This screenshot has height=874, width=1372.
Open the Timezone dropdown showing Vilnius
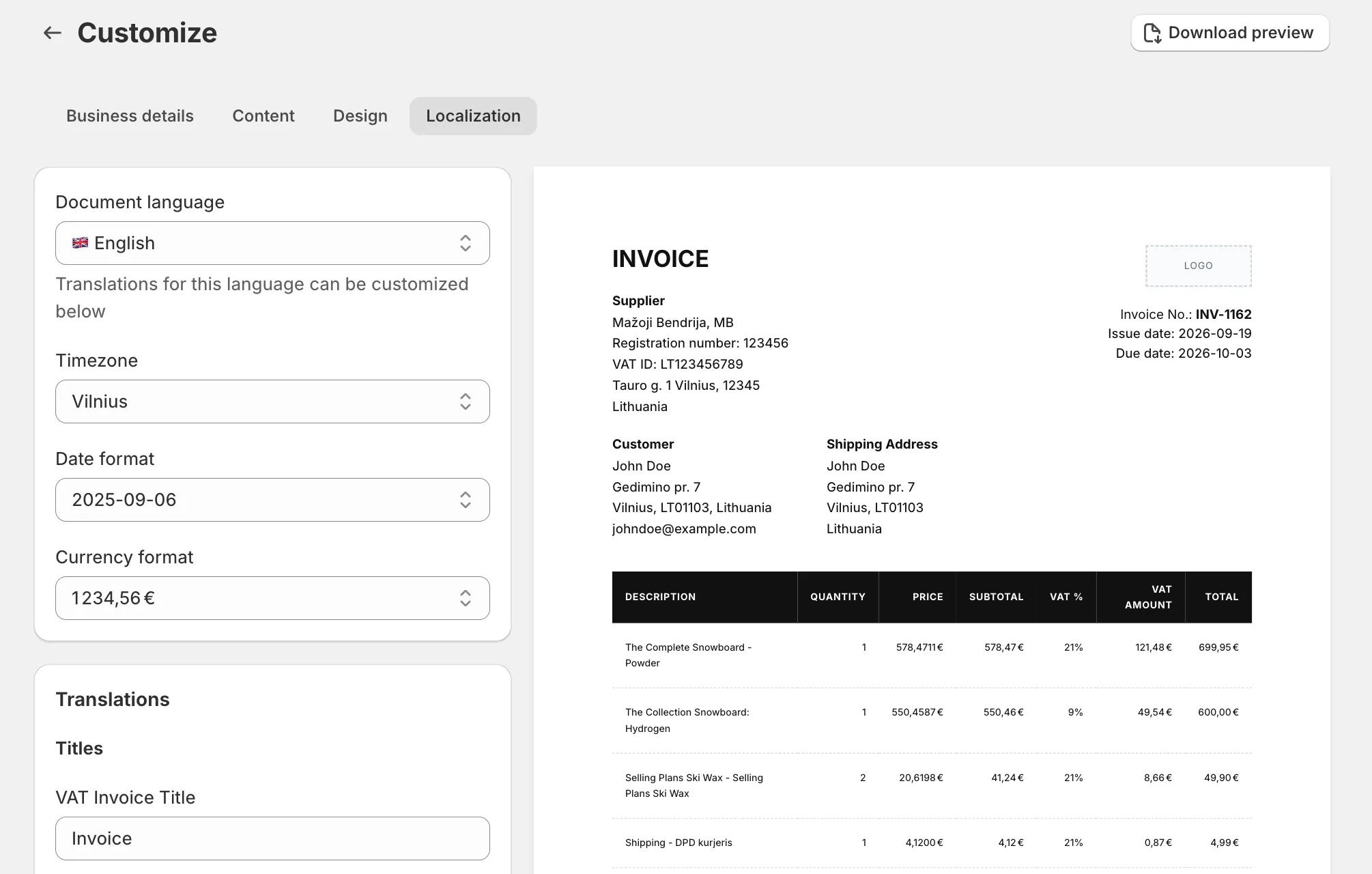[x=272, y=401]
